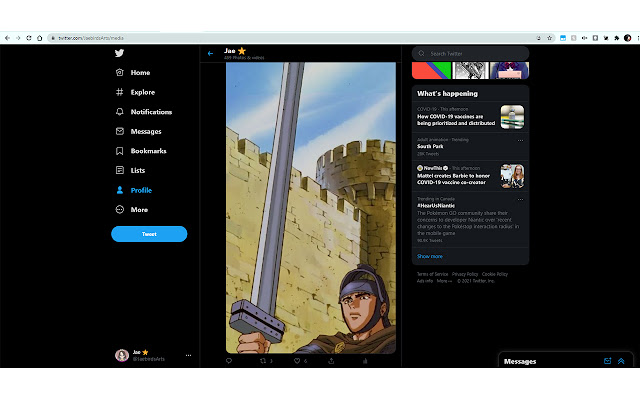Open the browser extensions puzzle icon
Screen dimensions: 640x400
click(x=617, y=38)
